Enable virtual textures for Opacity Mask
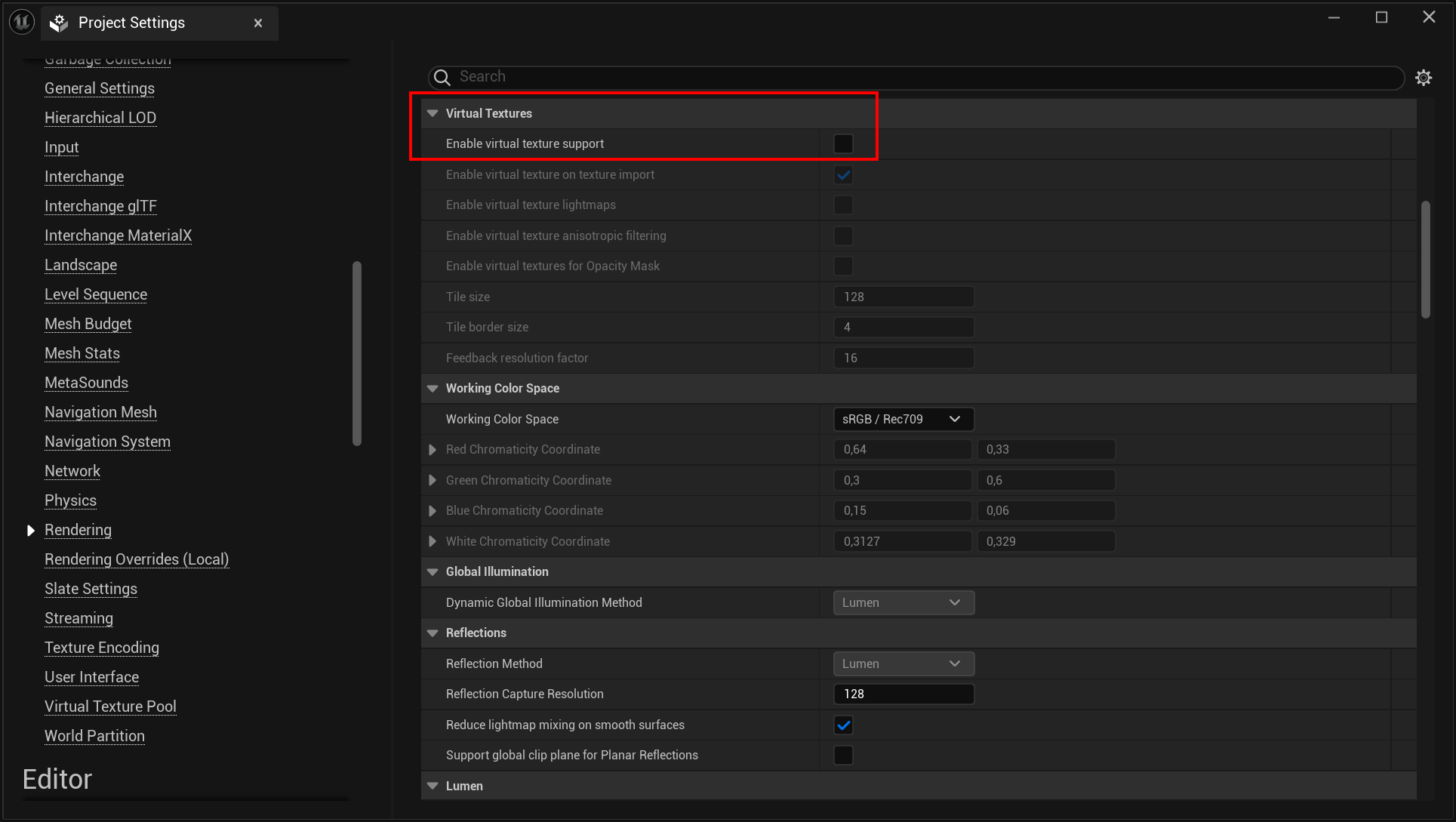 [x=843, y=266]
